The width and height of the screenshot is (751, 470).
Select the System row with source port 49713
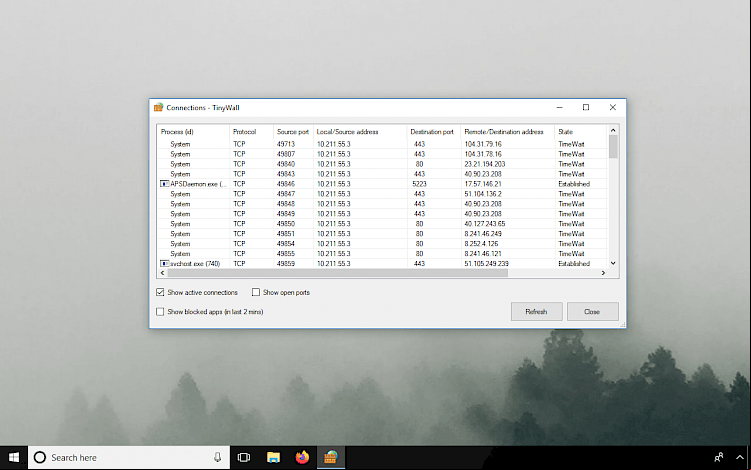tap(382, 144)
